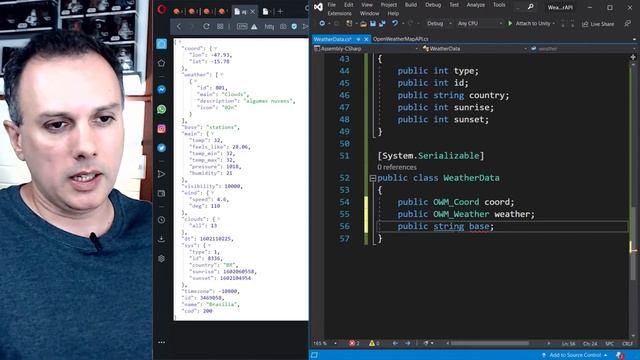
Task: Click the Save All icon
Action: pos(382,24)
